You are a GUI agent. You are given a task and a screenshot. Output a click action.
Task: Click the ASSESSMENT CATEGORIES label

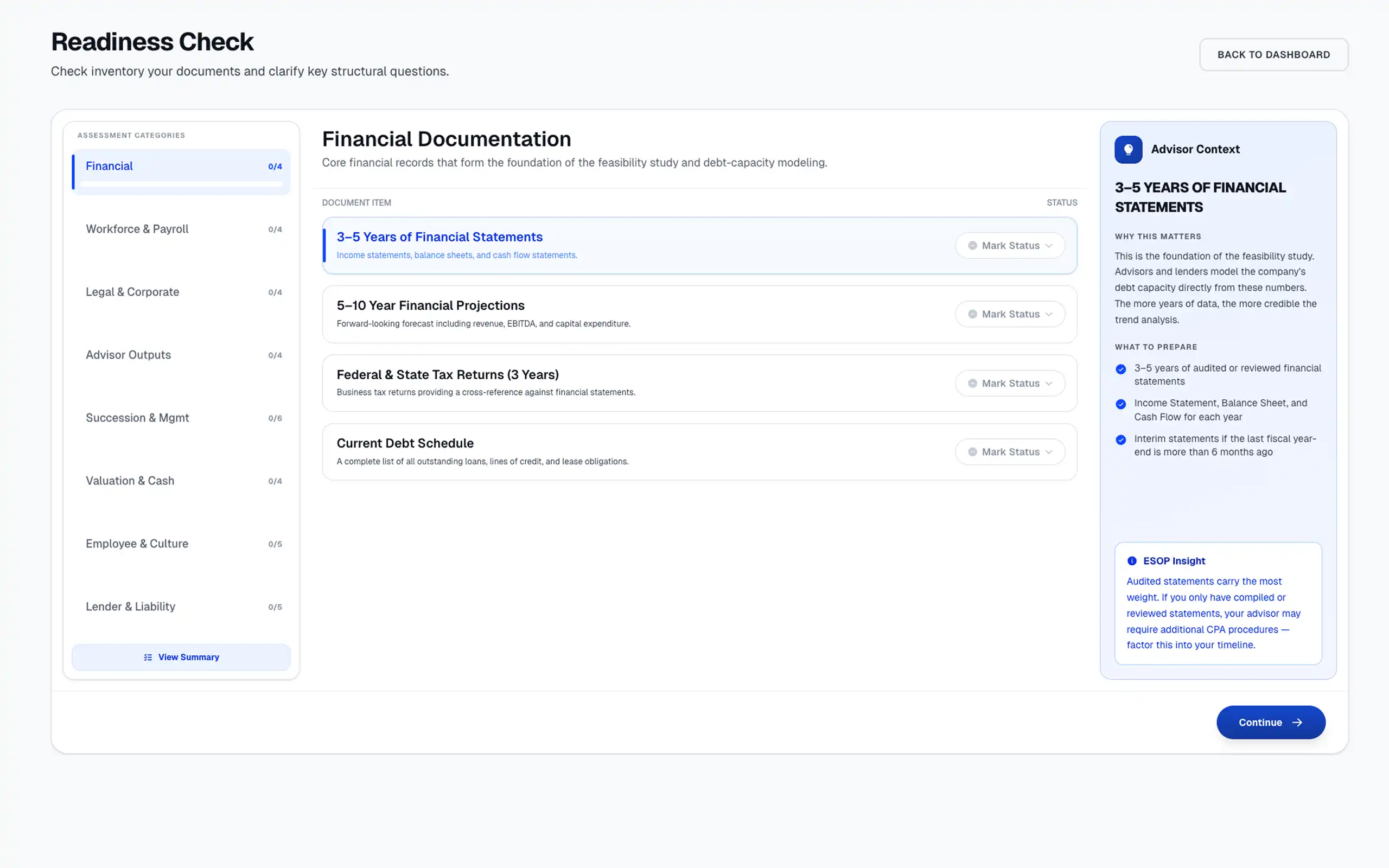(131, 136)
